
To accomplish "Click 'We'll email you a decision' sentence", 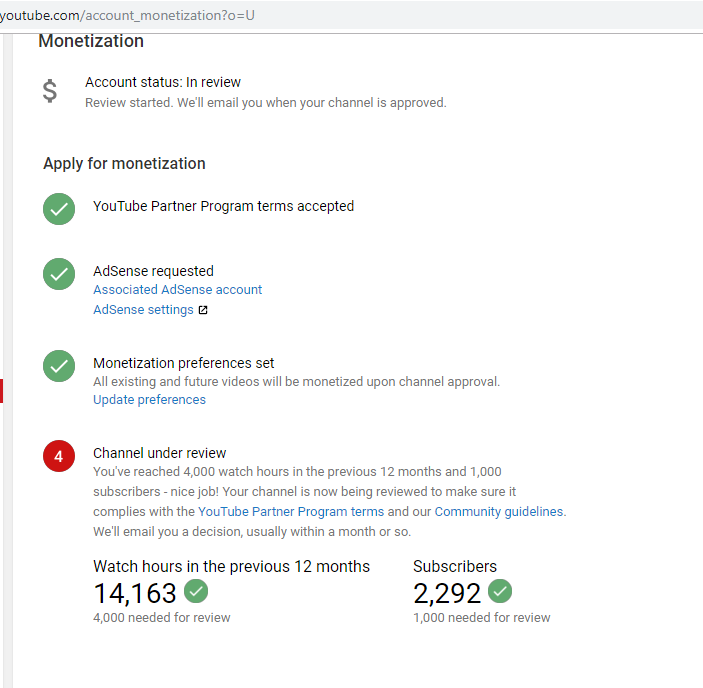I will coord(252,532).
